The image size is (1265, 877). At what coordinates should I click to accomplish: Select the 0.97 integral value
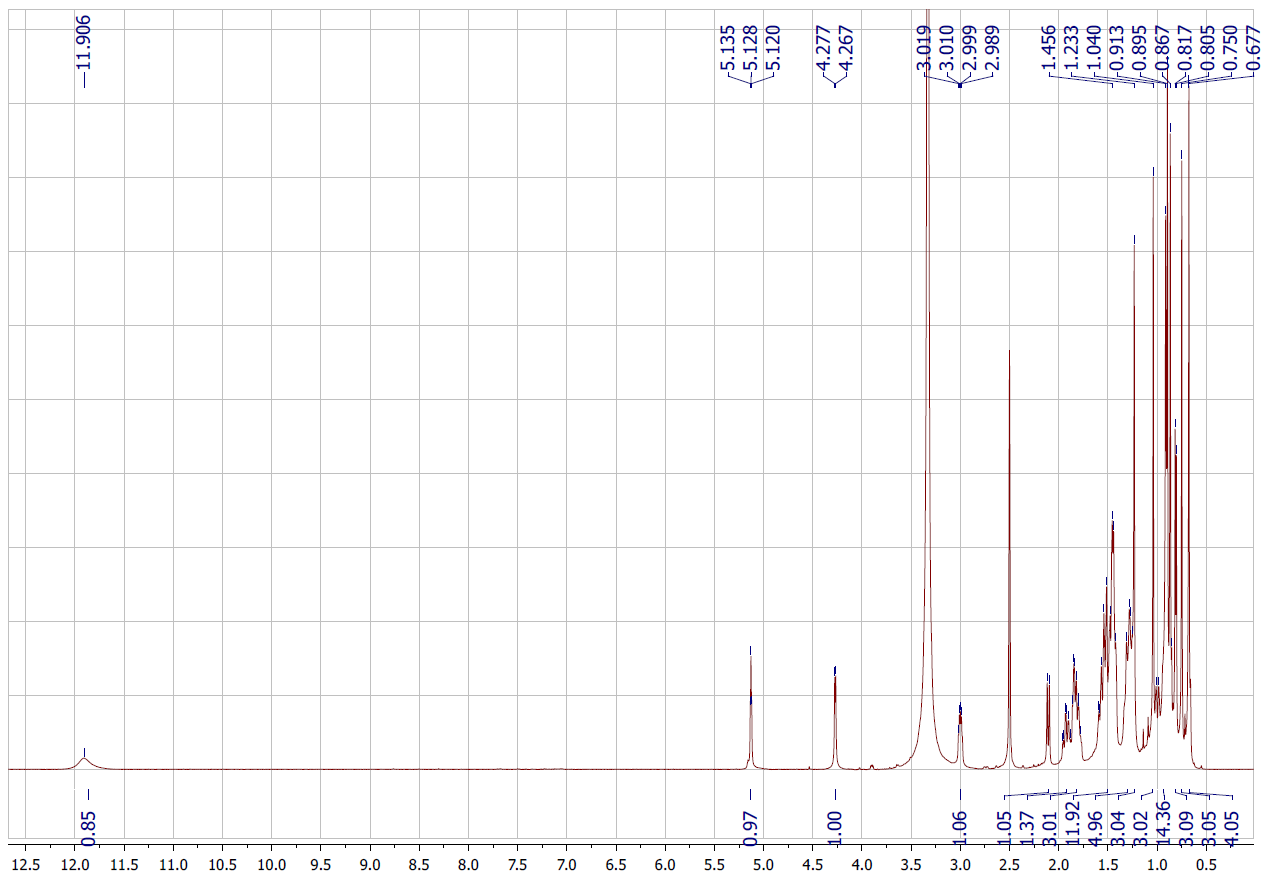click(x=751, y=826)
